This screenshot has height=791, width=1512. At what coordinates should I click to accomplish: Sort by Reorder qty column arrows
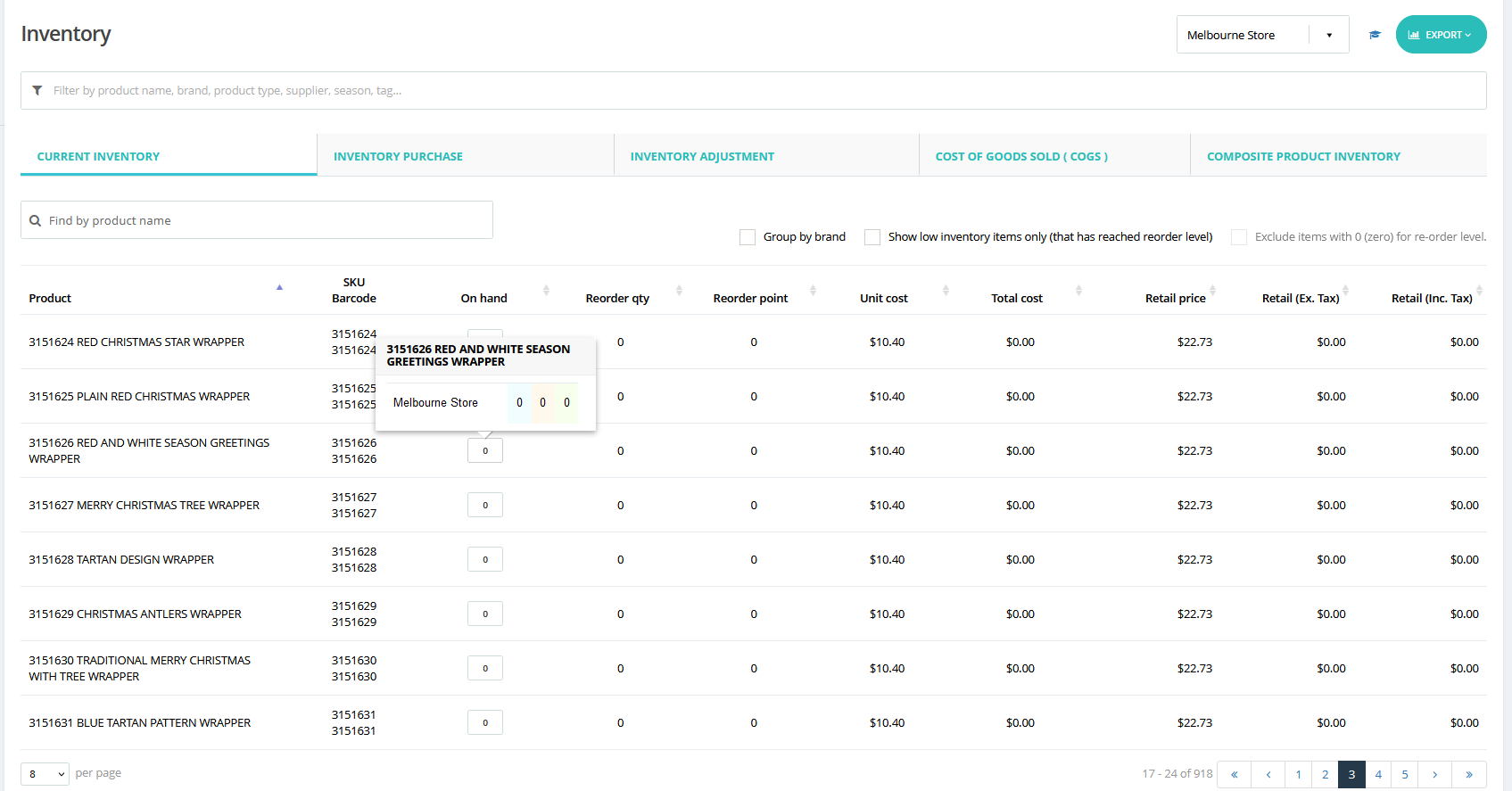[679, 291]
